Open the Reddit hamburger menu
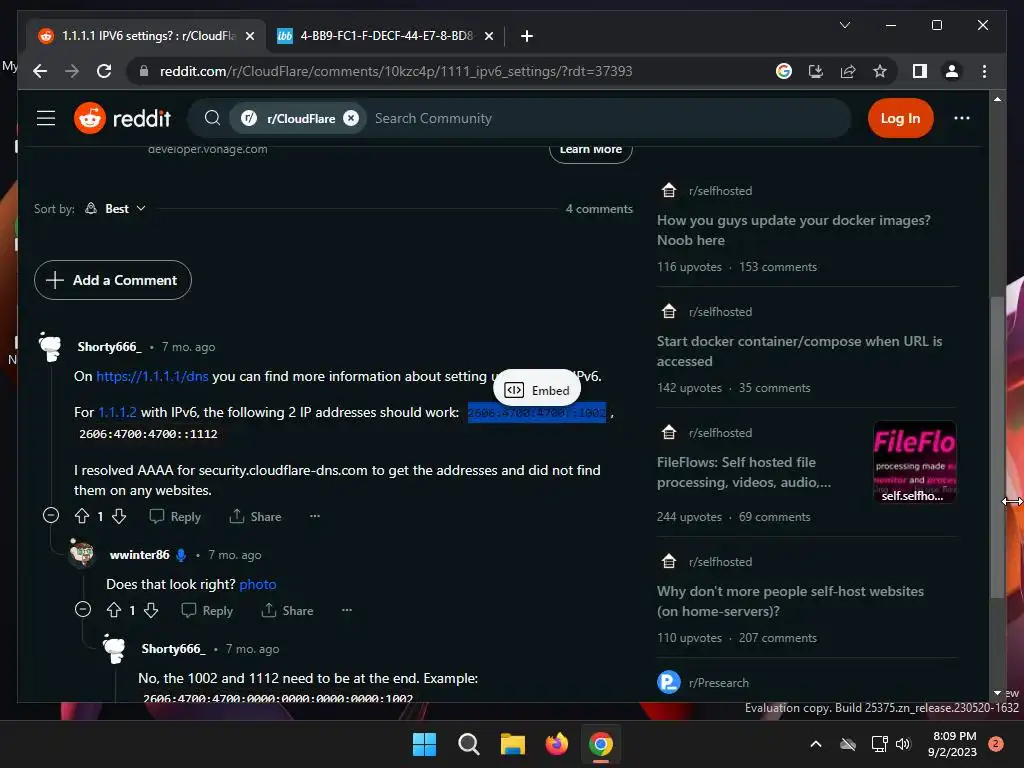This screenshot has width=1024, height=768. pos(46,118)
